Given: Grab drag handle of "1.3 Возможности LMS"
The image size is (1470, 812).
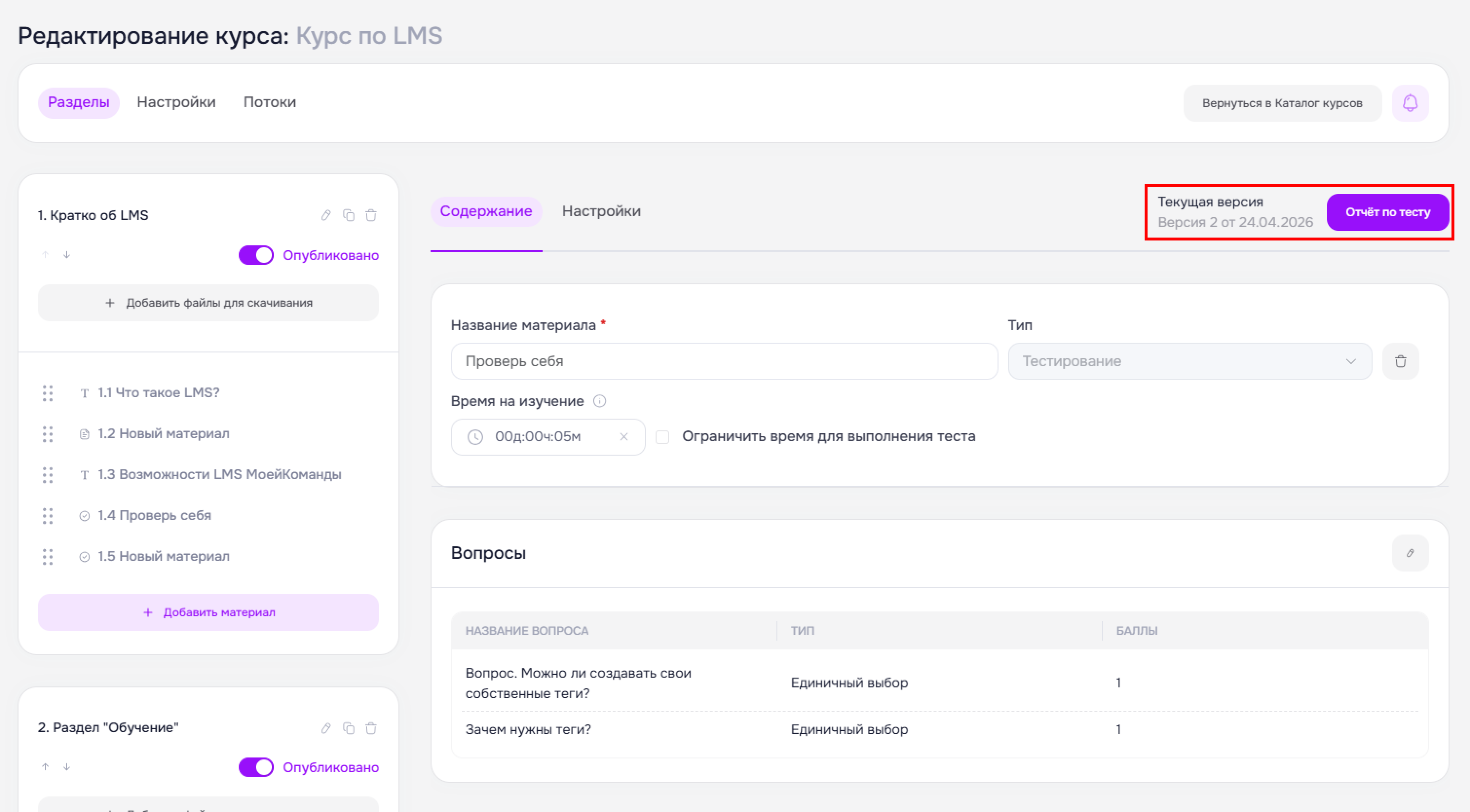Looking at the screenshot, I should [48, 475].
